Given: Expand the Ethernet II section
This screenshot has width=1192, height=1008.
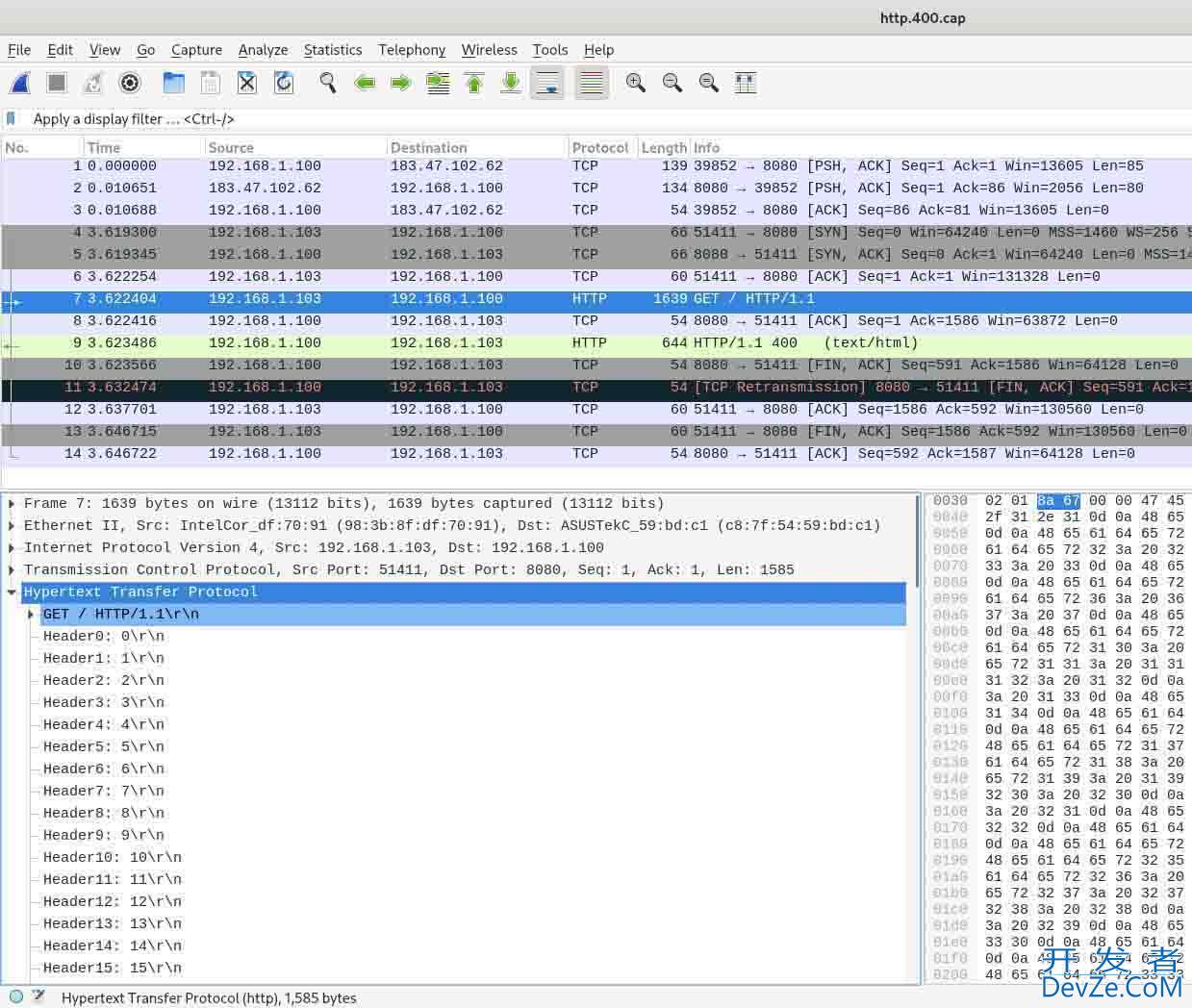Looking at the screenshot, I should [12, 525].
